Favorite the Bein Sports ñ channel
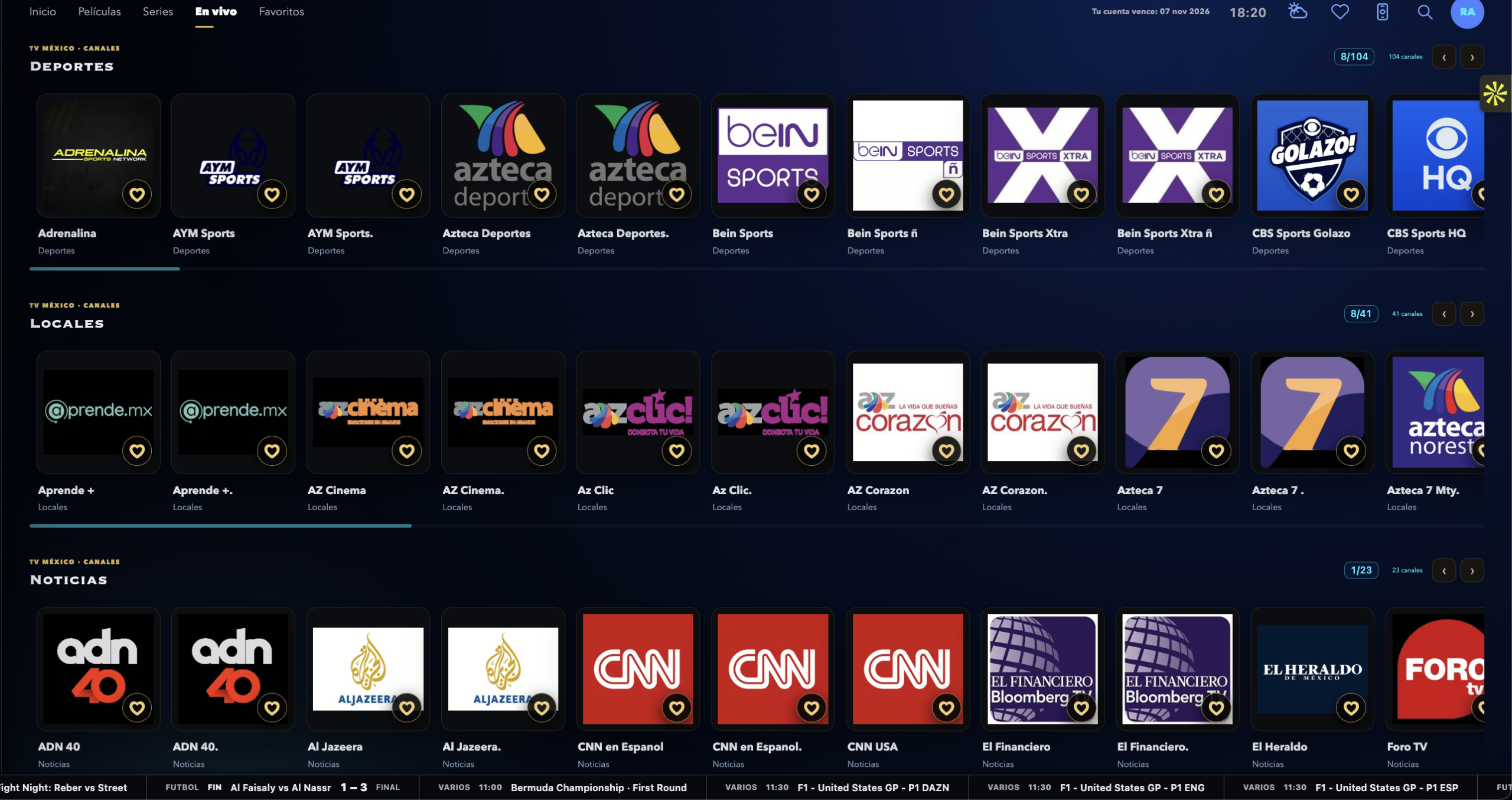The height and width of the screenshot is (800, 1512). (x=946, y=194)
